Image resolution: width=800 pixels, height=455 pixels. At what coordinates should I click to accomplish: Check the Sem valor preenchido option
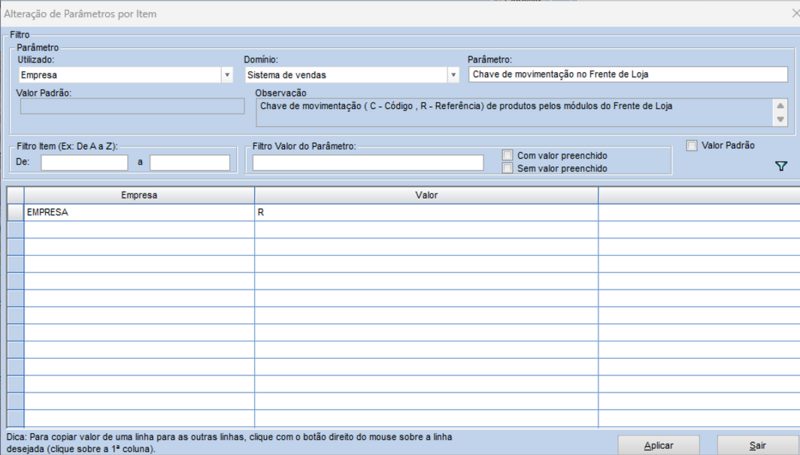(x=508, y=169)
